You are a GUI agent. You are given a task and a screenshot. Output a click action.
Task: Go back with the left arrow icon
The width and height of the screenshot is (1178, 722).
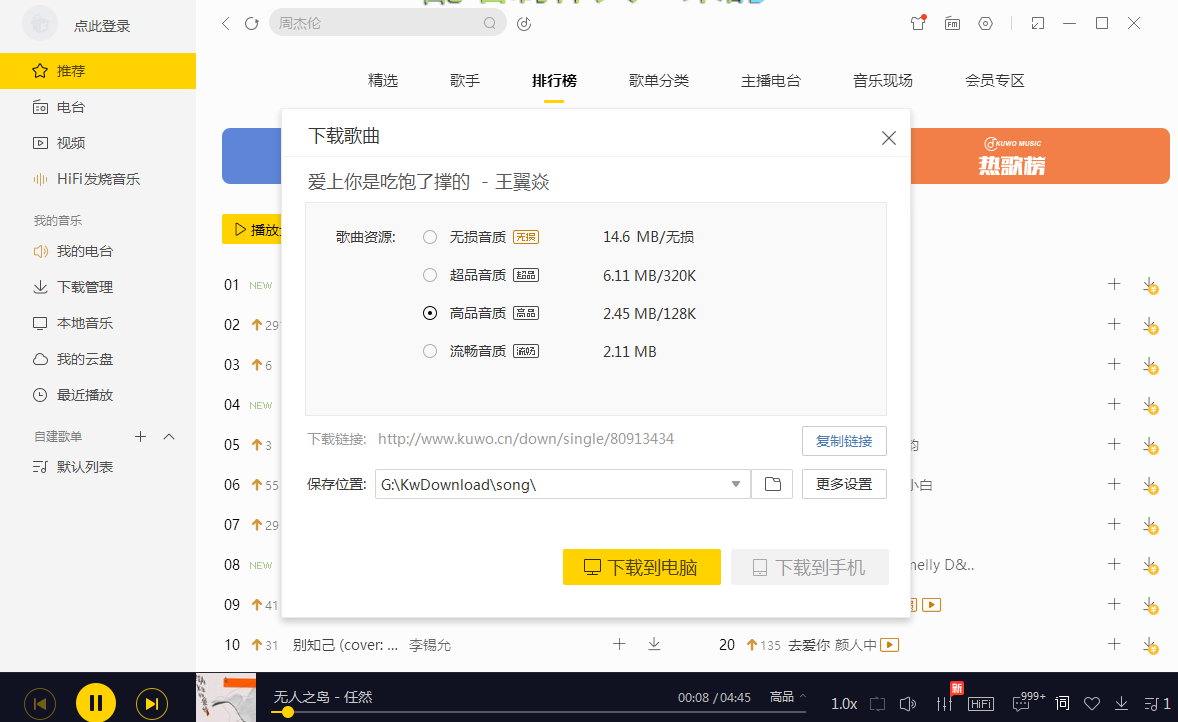[225, 23]
